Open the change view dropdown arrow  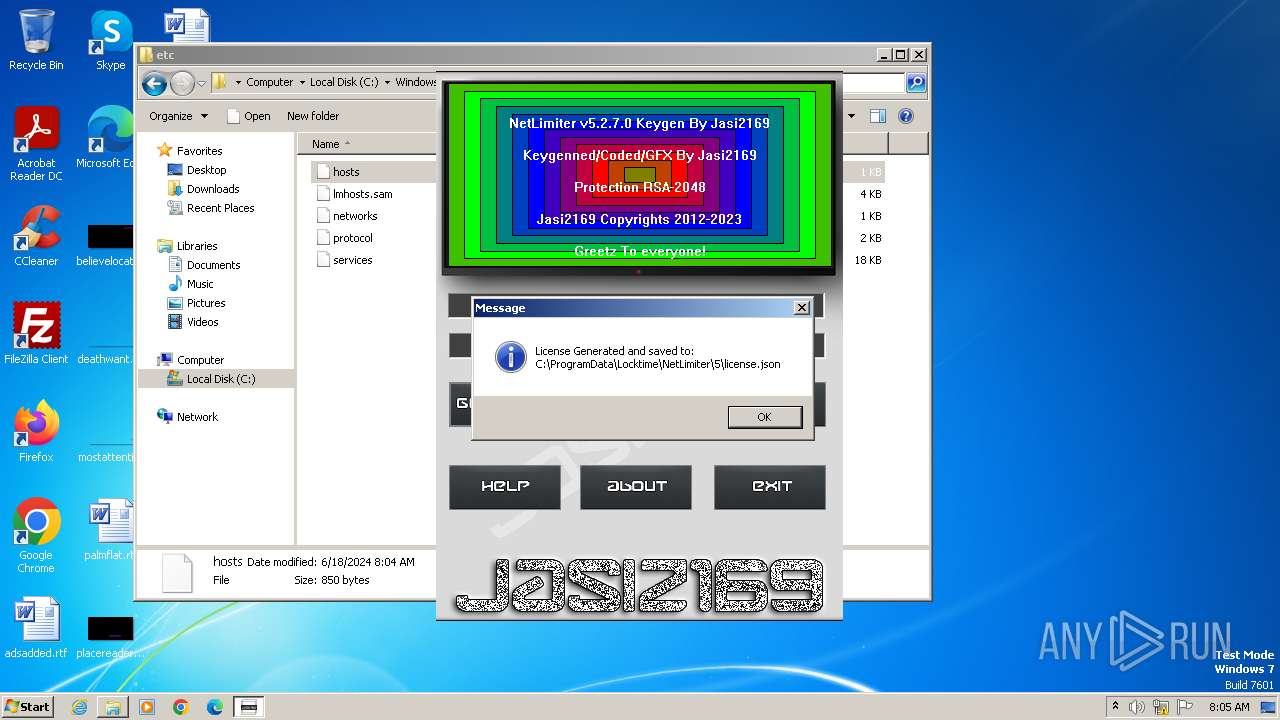851,116
